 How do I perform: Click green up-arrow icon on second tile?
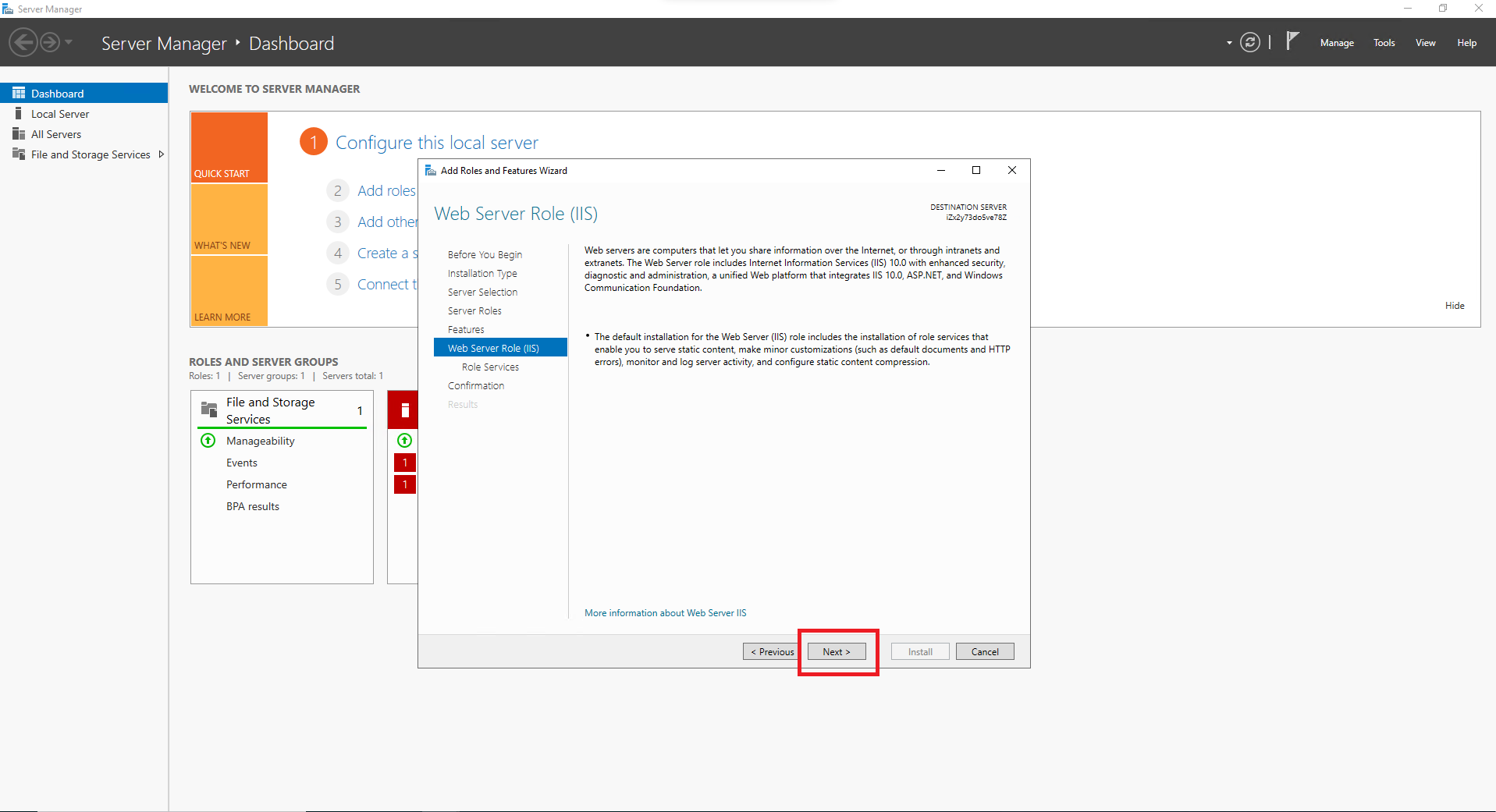(404, 441)
